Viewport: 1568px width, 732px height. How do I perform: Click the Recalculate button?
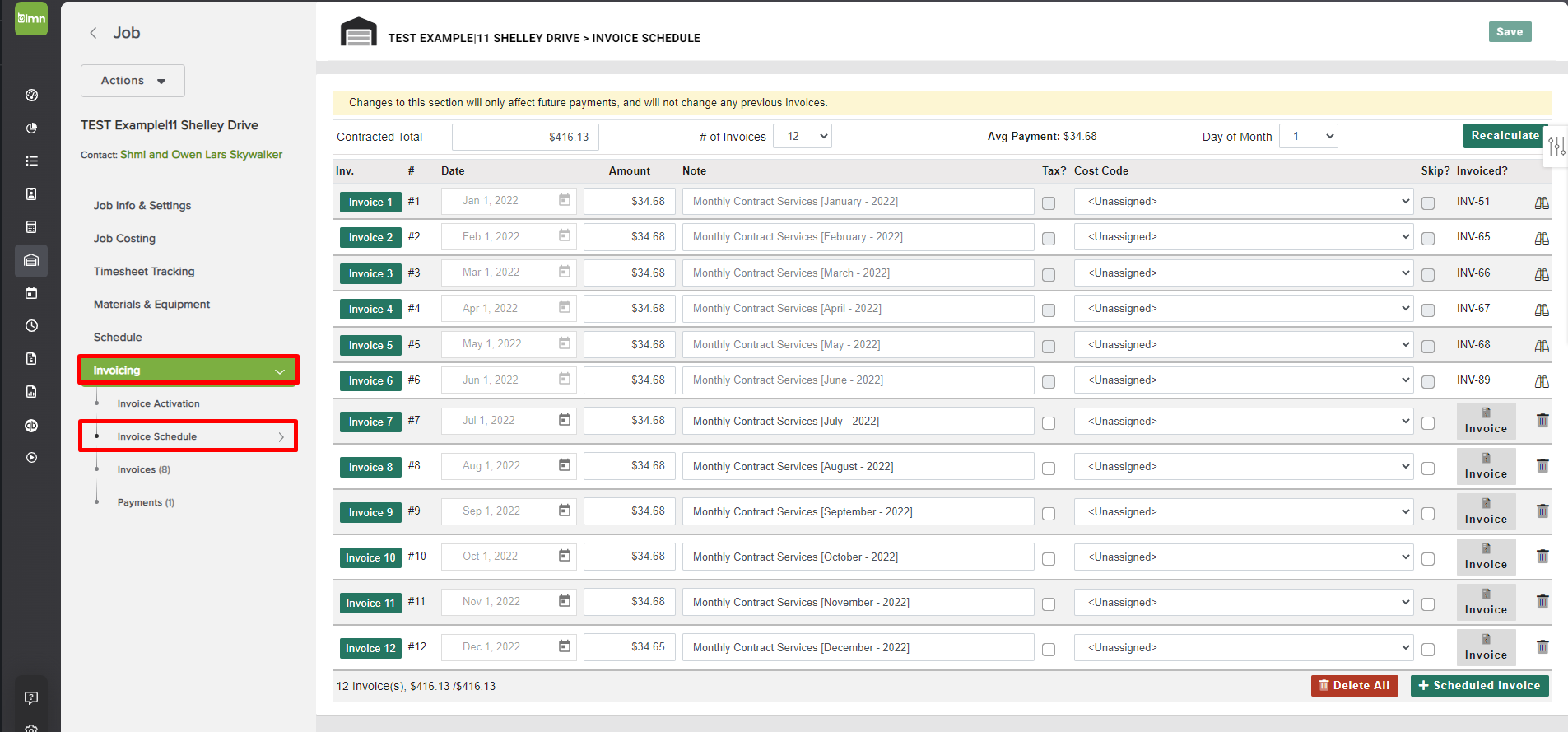tap(1505, 136)
